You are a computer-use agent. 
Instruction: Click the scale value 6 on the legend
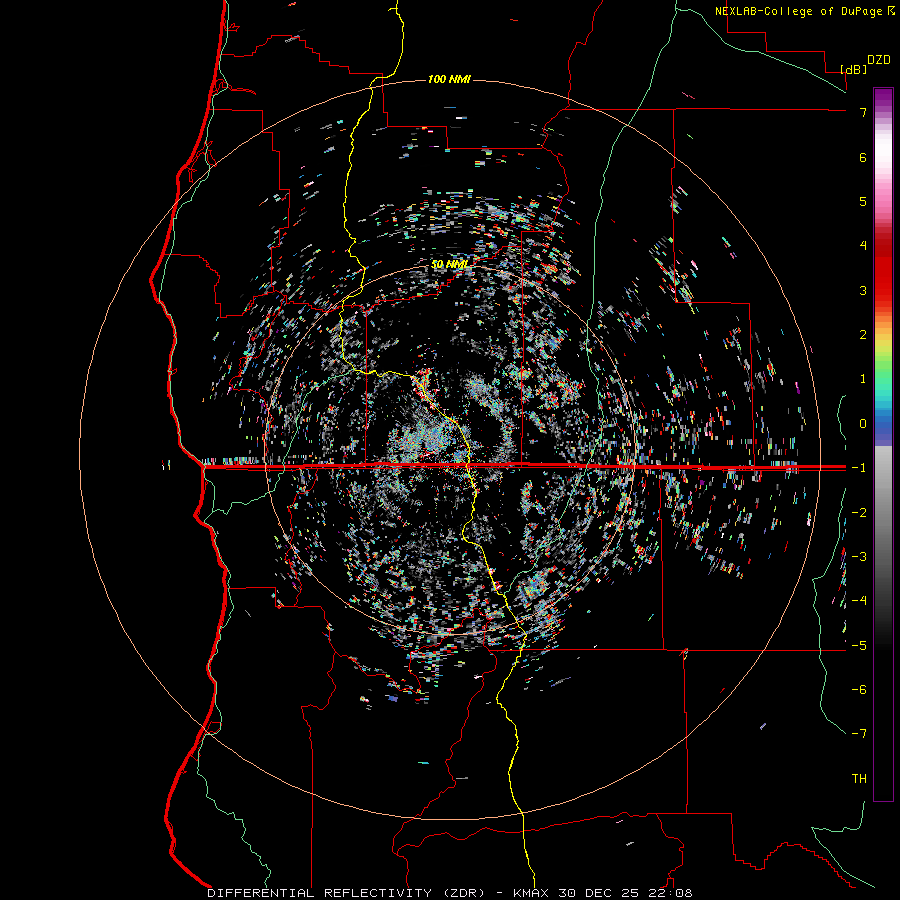[863, 157]
